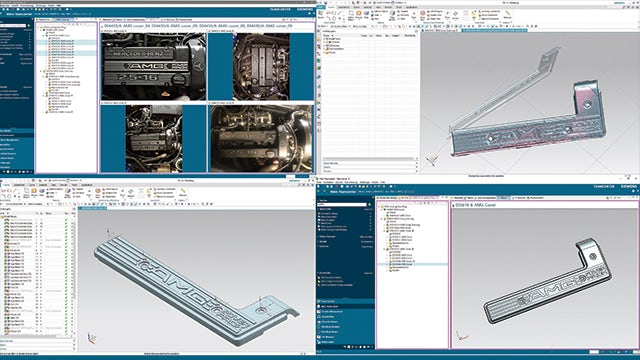Click the Sketch tool icon at the ribbon's left edge

[320, 13]
